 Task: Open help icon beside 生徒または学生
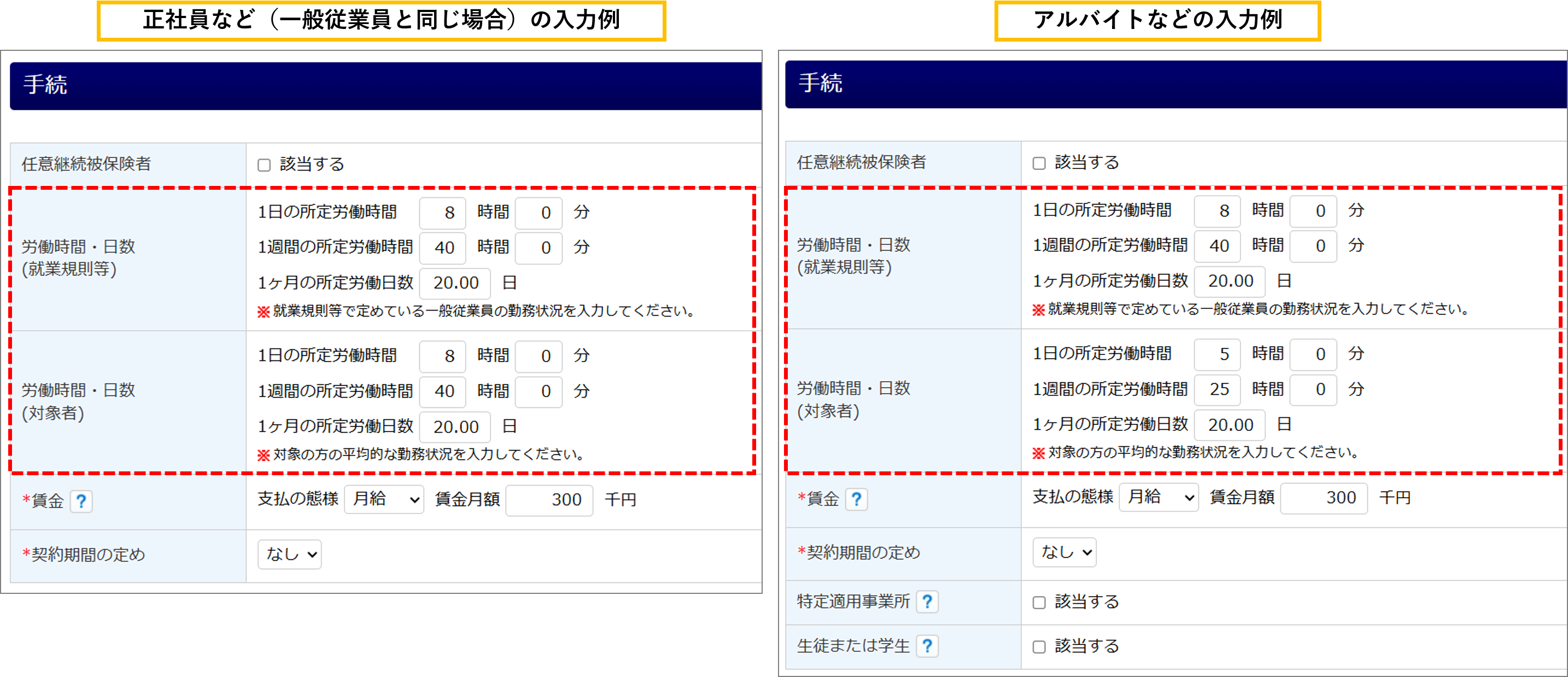pyautogui.click(x=927, y=645)
